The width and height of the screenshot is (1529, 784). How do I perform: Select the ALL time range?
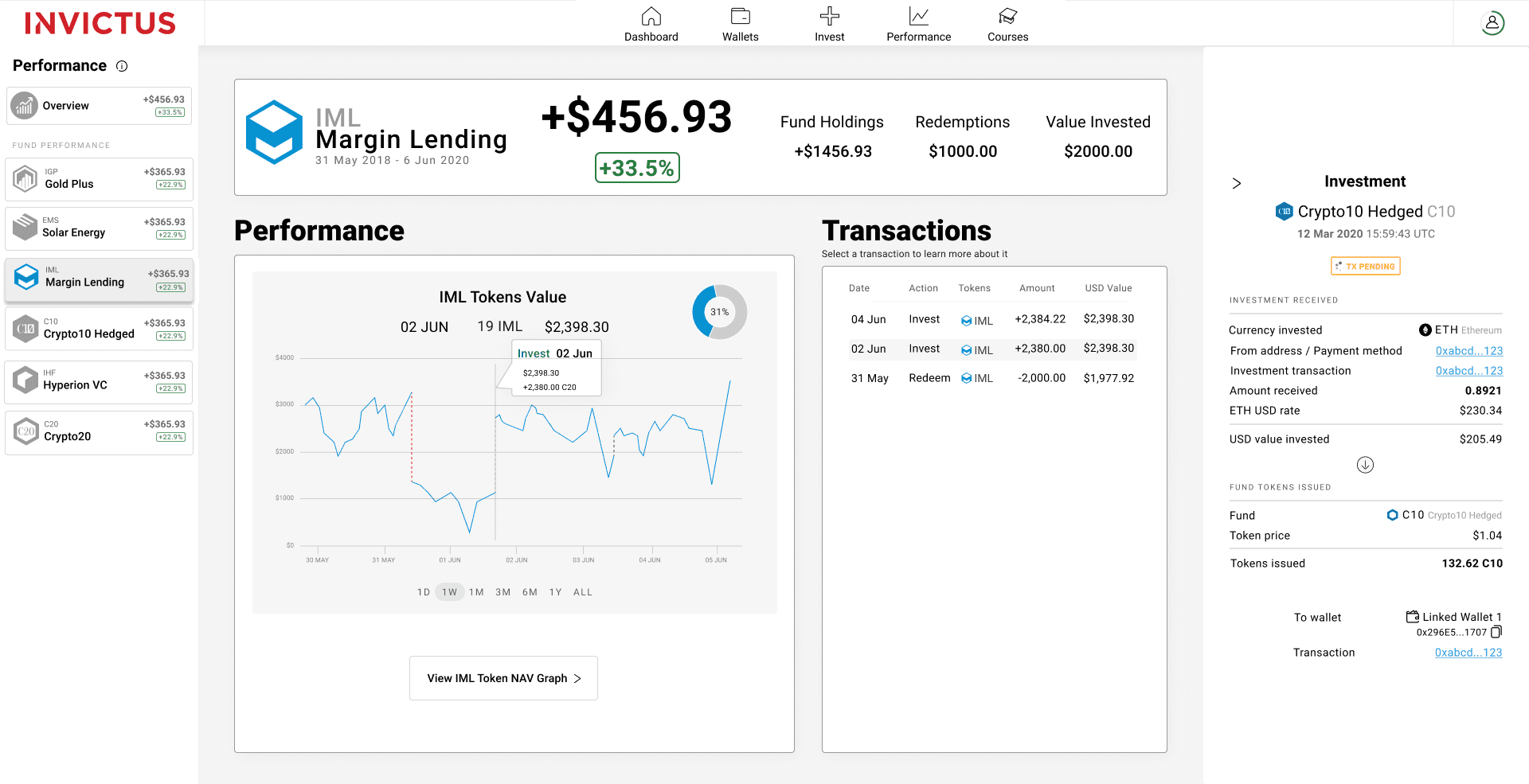(x=583, y=592)
